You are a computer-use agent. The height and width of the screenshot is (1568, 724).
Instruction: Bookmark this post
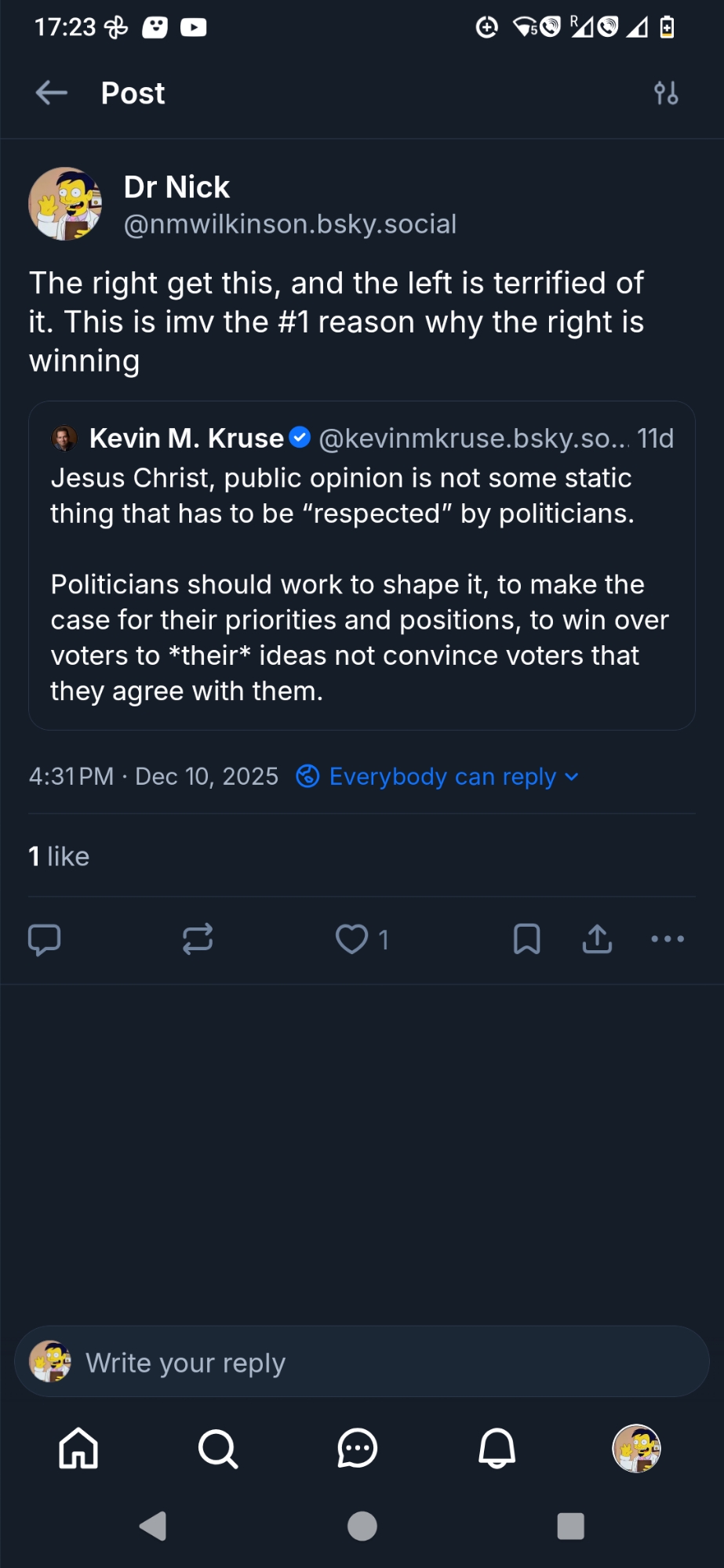526,938
